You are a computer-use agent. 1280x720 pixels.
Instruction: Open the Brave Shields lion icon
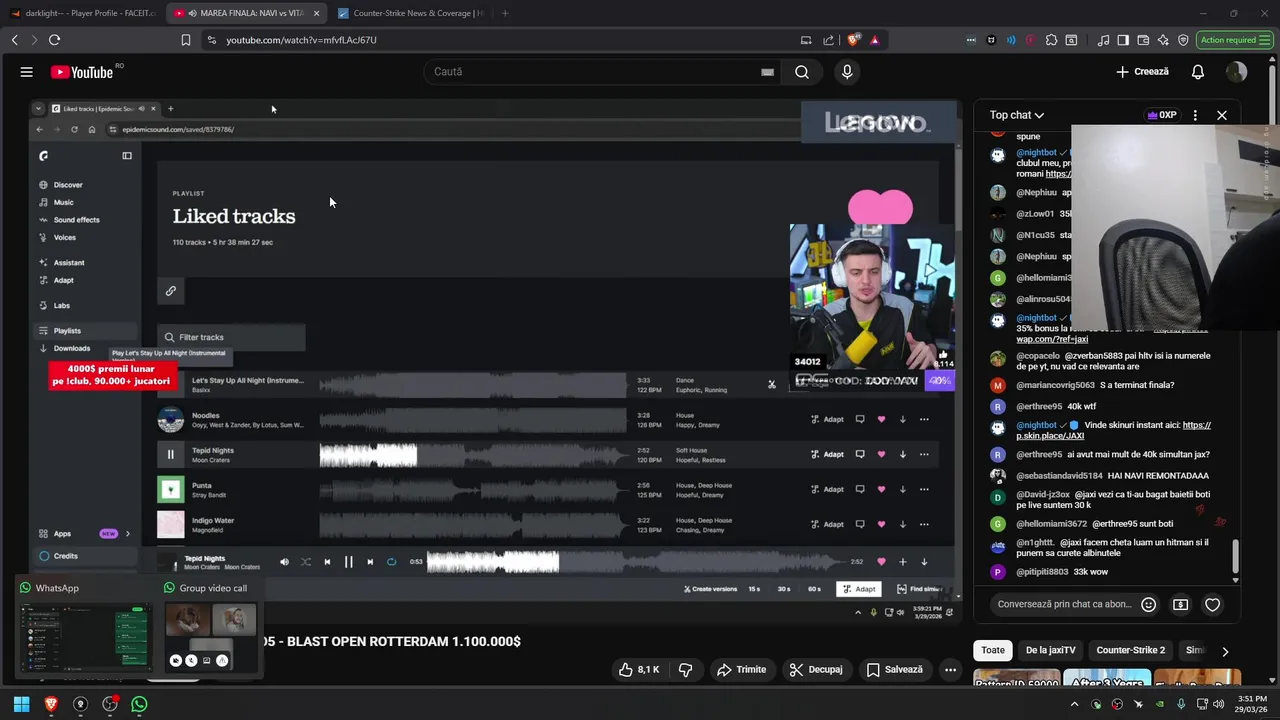pos(853,40)
